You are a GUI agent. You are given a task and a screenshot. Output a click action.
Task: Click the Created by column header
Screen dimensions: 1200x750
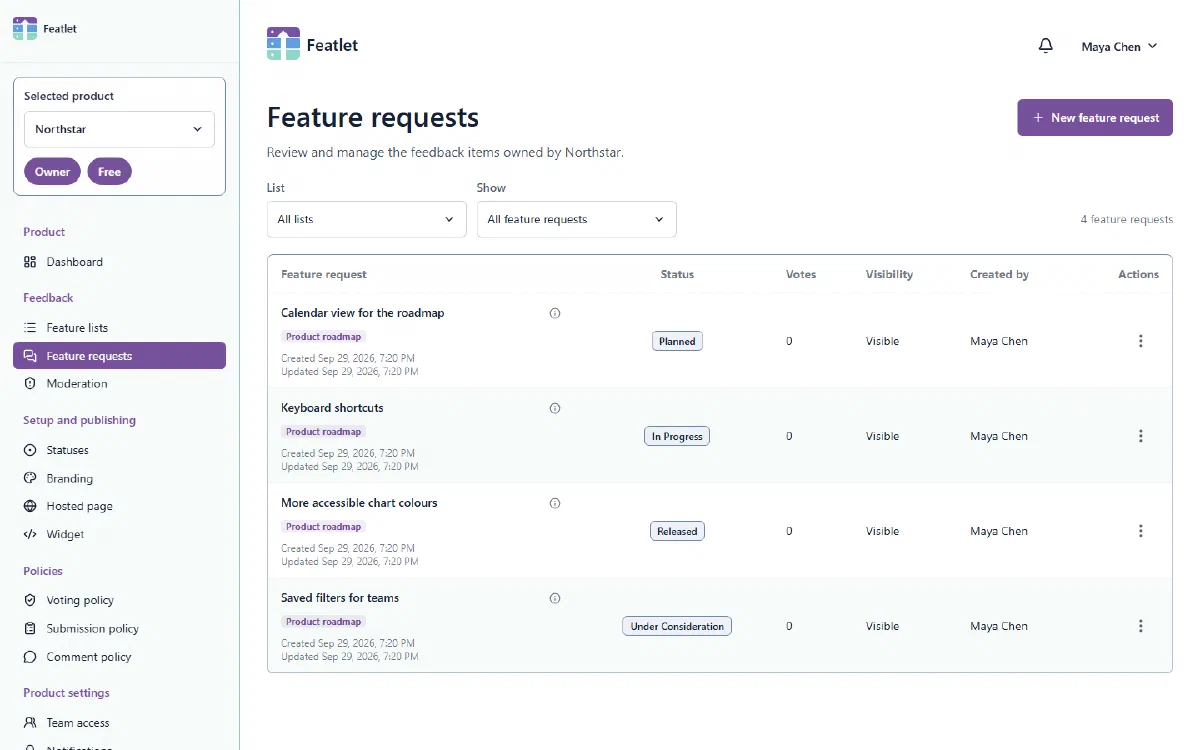(x=999, y=274)
